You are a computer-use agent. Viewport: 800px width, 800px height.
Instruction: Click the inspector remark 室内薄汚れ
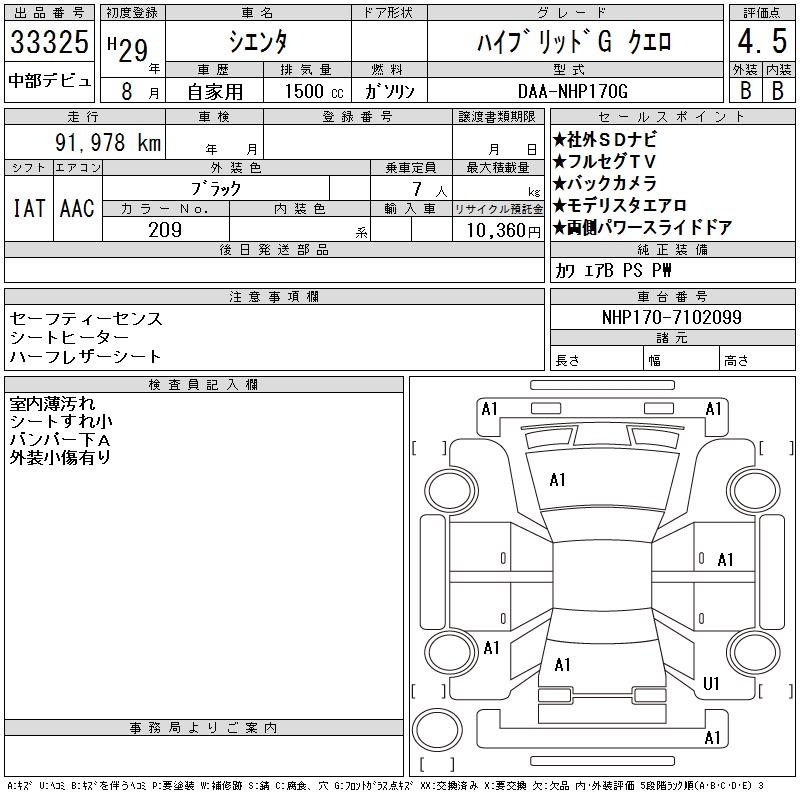[52, 404]
